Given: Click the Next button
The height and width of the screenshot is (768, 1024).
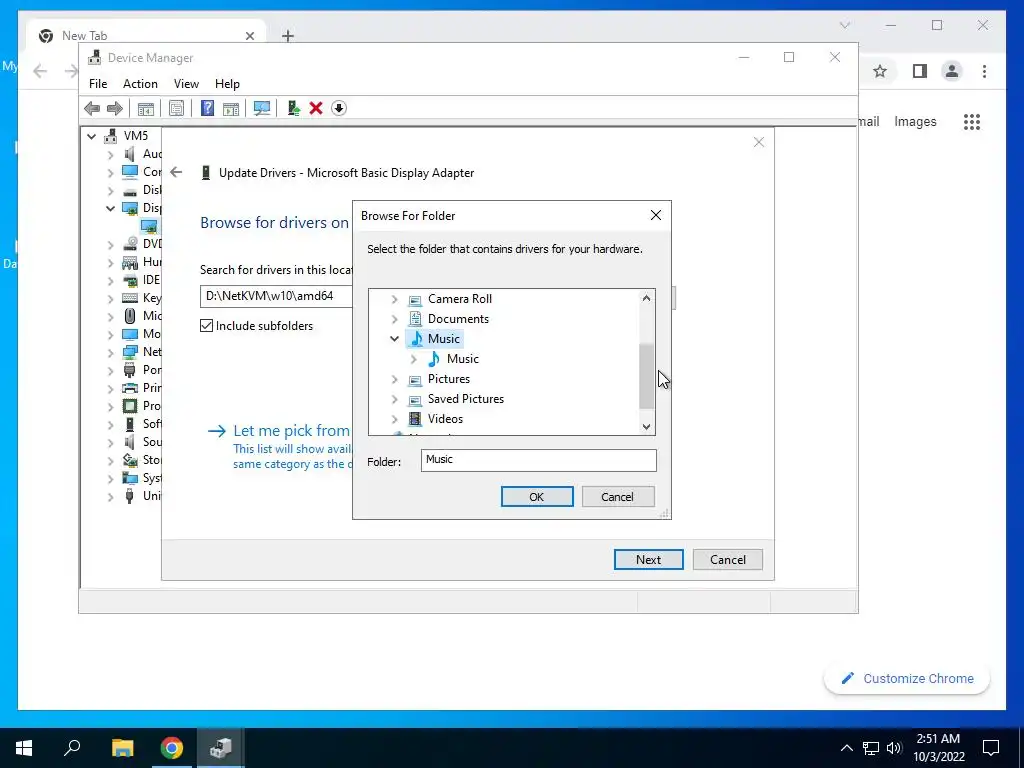Looking at the screenshot, I should [x=648, y=559].
